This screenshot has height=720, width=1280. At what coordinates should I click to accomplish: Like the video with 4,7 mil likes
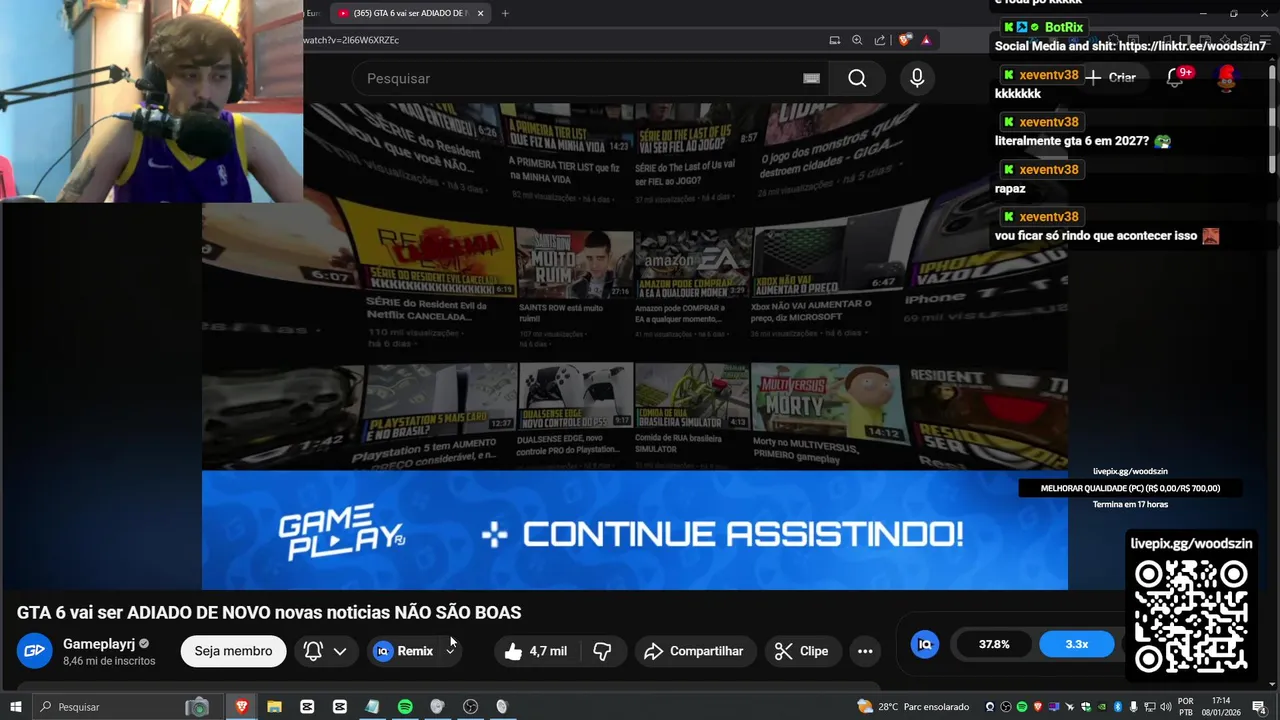535,651
